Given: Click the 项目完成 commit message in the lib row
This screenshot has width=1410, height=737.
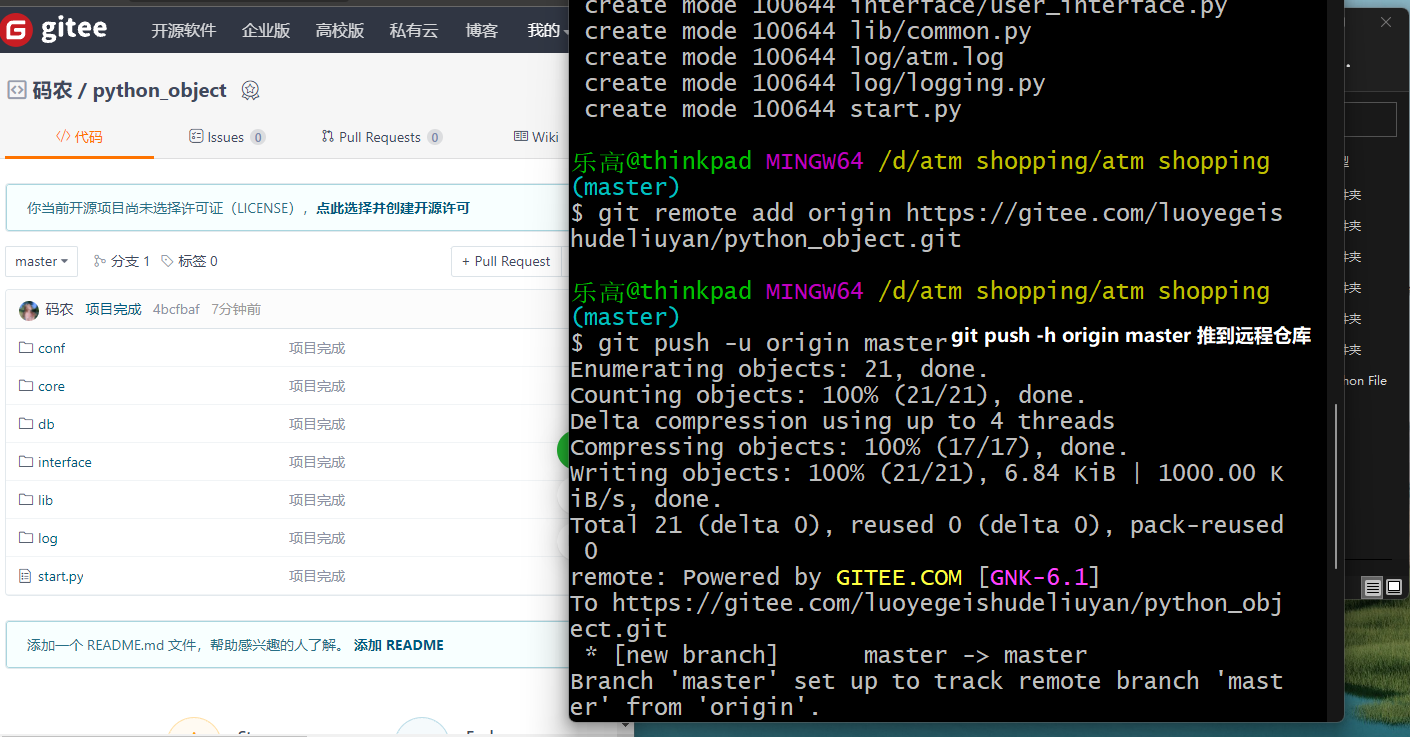Looking at the screenshot, I should click(x=317, y=500).
